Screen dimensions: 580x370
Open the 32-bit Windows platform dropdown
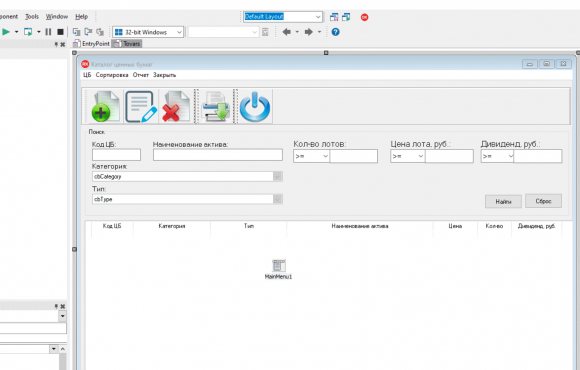point(148,32)
